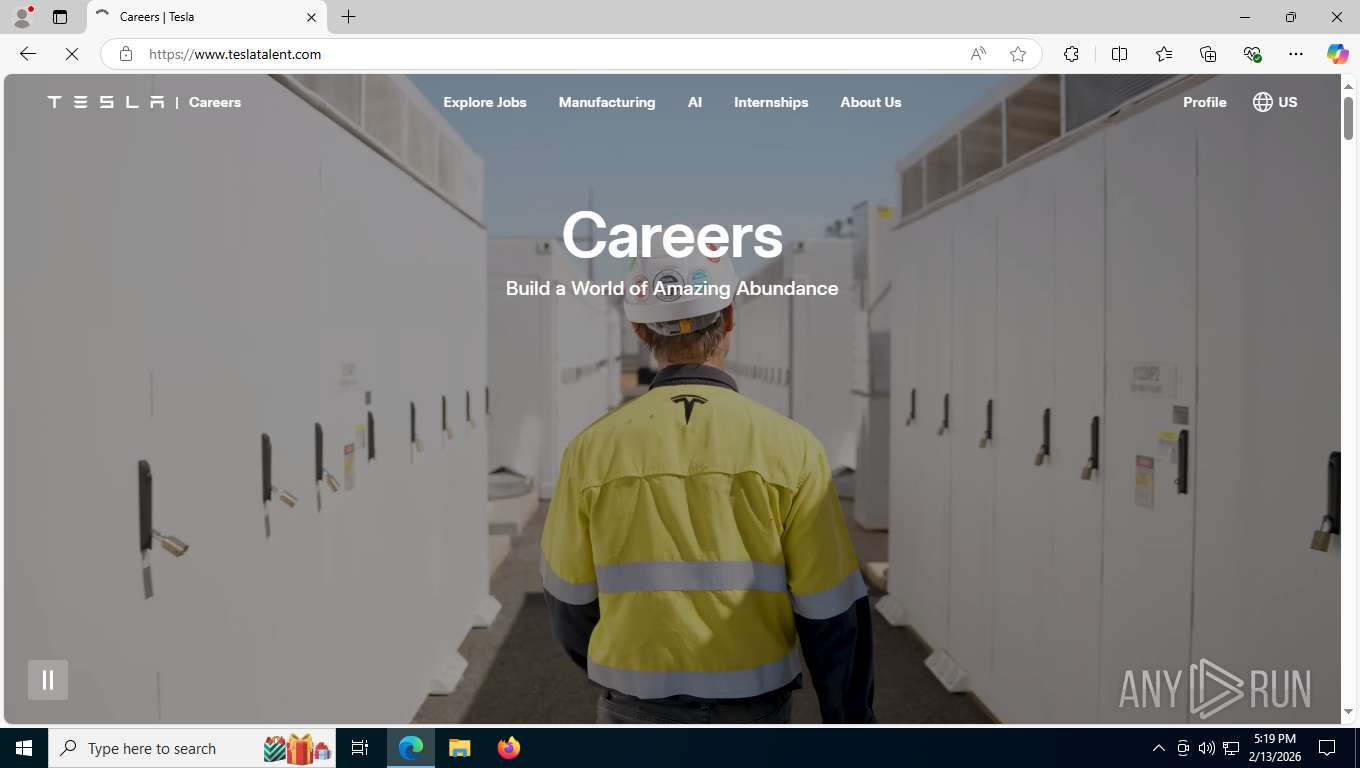Go back with the browser back arrow
This screenshot has height=768, width=1360.
tap(28, 54)
